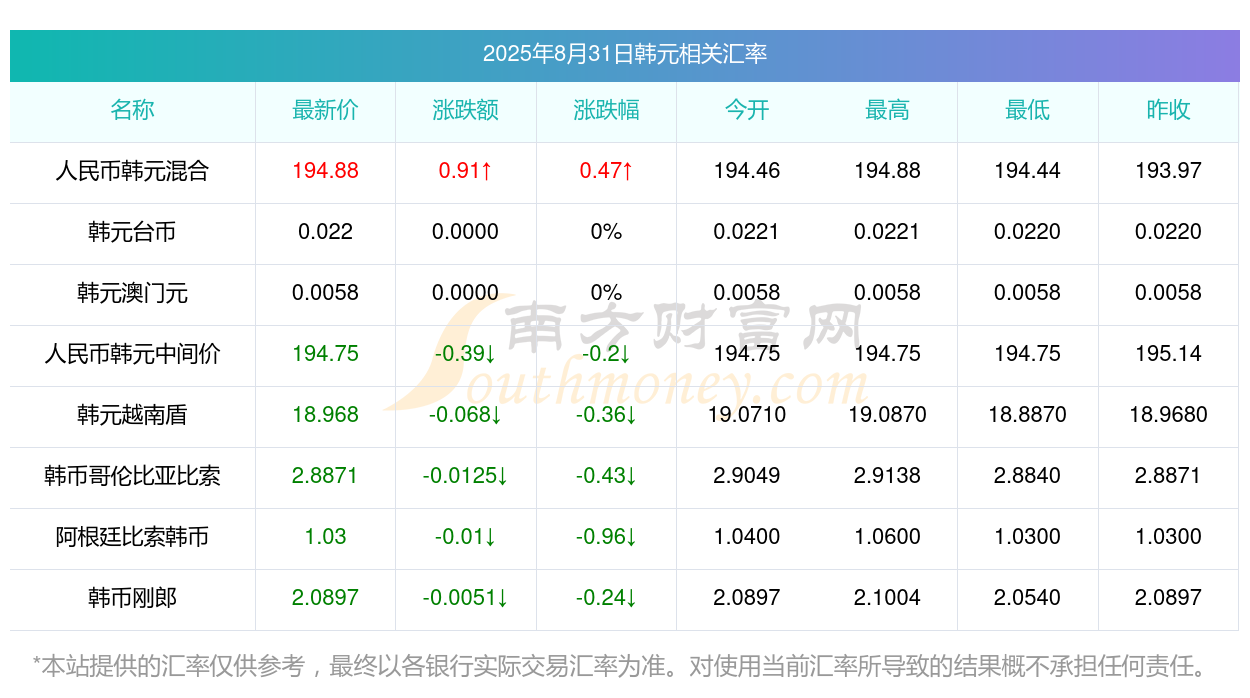Screen dimensions: 1250x698
Task: Select change amount -0.39↓
Action: [466, 354]
